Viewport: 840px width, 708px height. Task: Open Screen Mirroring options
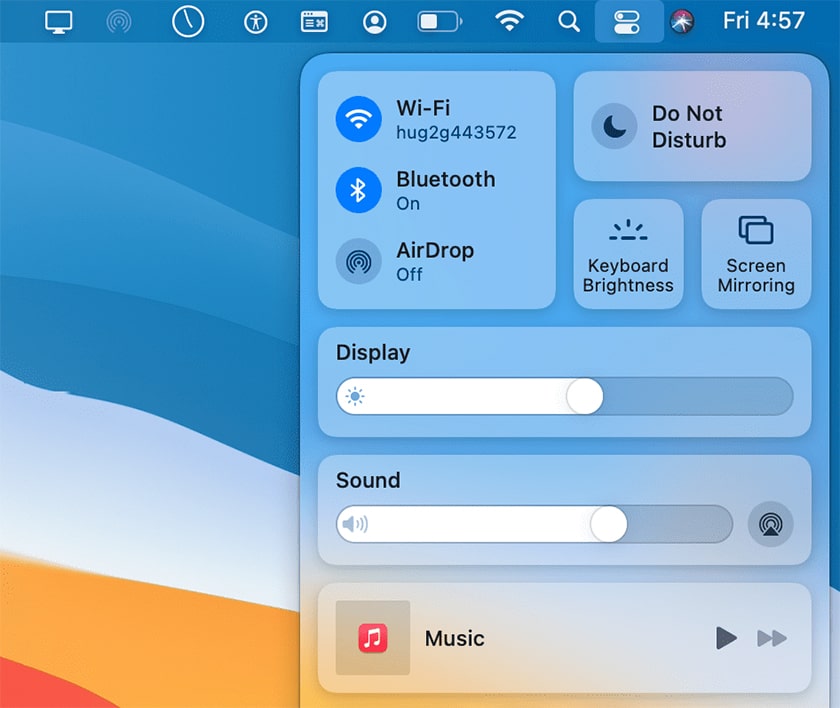coord(756,254)
